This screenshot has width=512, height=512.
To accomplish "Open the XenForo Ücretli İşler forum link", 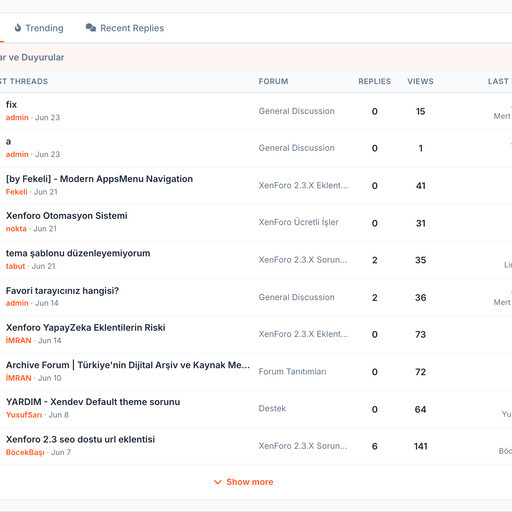I will click(x=298, y=222).
